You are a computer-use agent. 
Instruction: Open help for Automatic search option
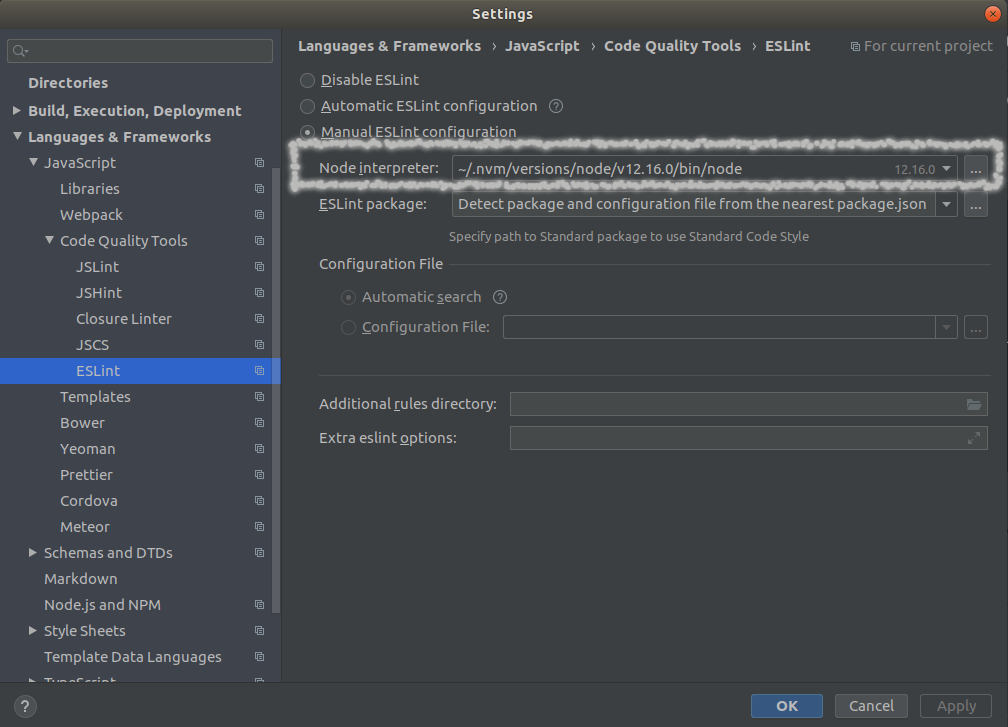click(500, 297)
